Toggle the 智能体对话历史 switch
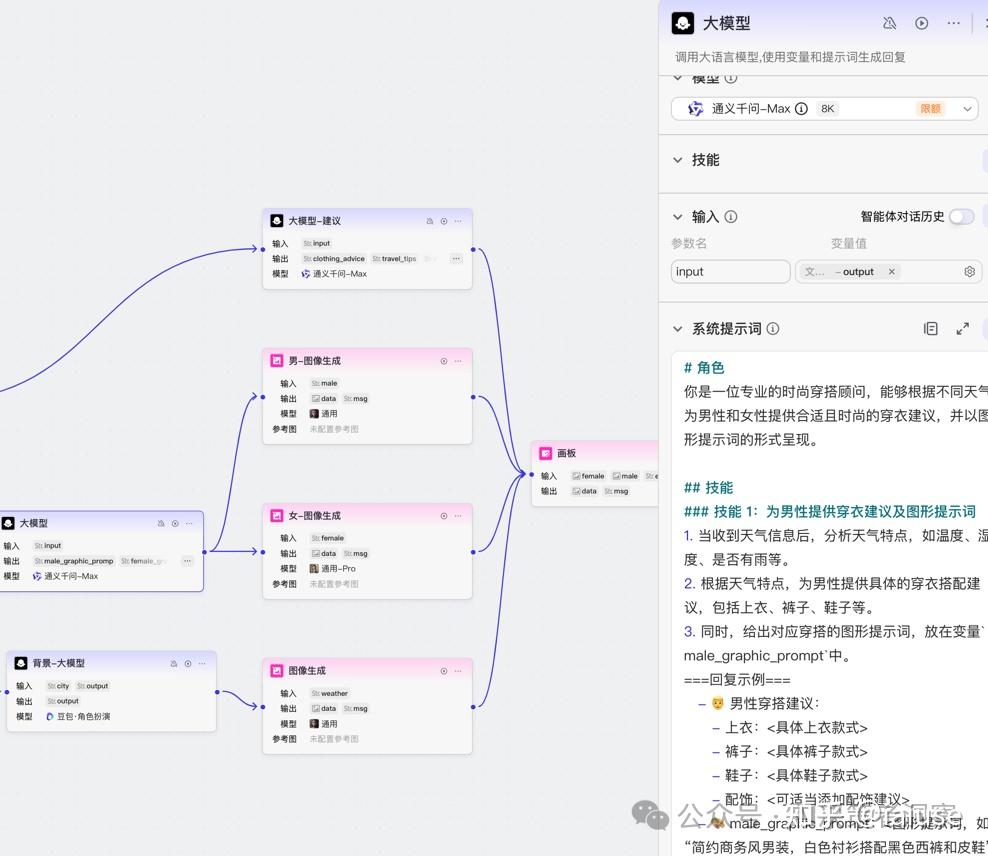The image size is (988, 856). click(962, 217)
